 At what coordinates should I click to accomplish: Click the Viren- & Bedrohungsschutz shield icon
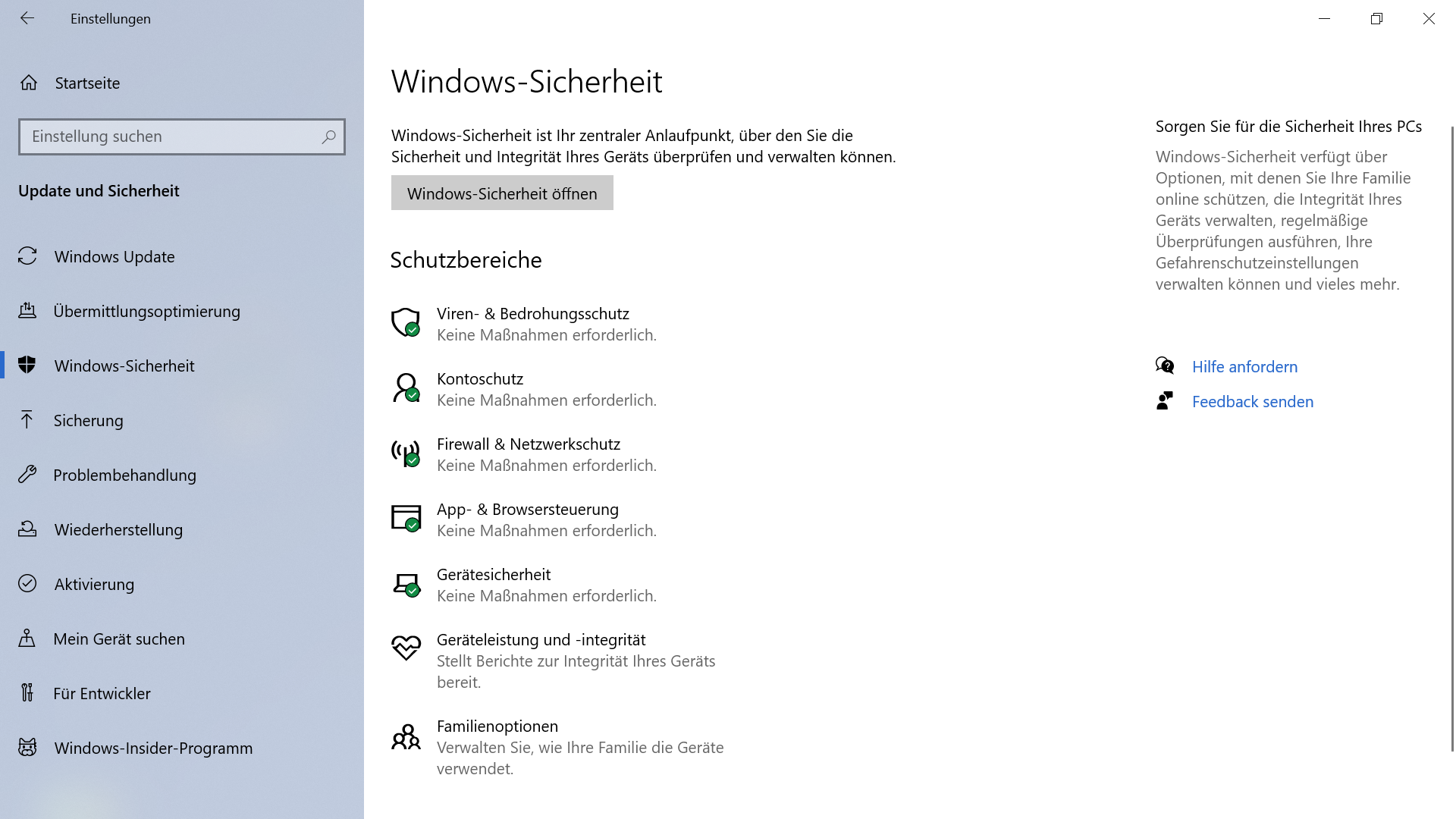406,322
